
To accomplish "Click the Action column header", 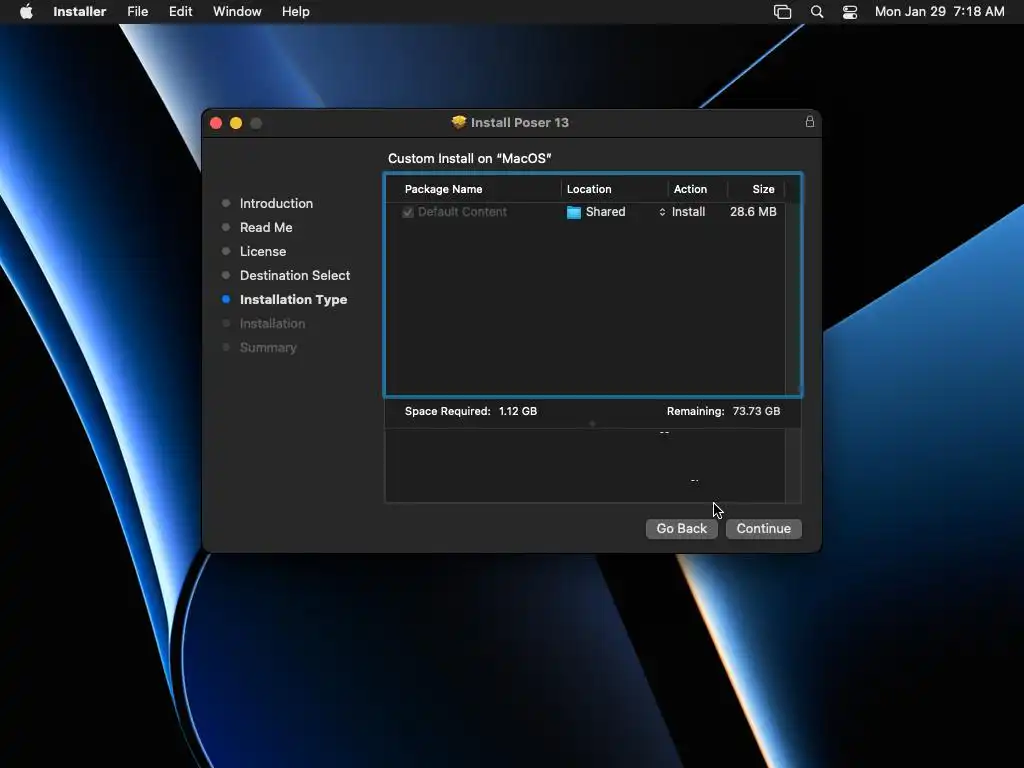I will click(x=690, y=189).
